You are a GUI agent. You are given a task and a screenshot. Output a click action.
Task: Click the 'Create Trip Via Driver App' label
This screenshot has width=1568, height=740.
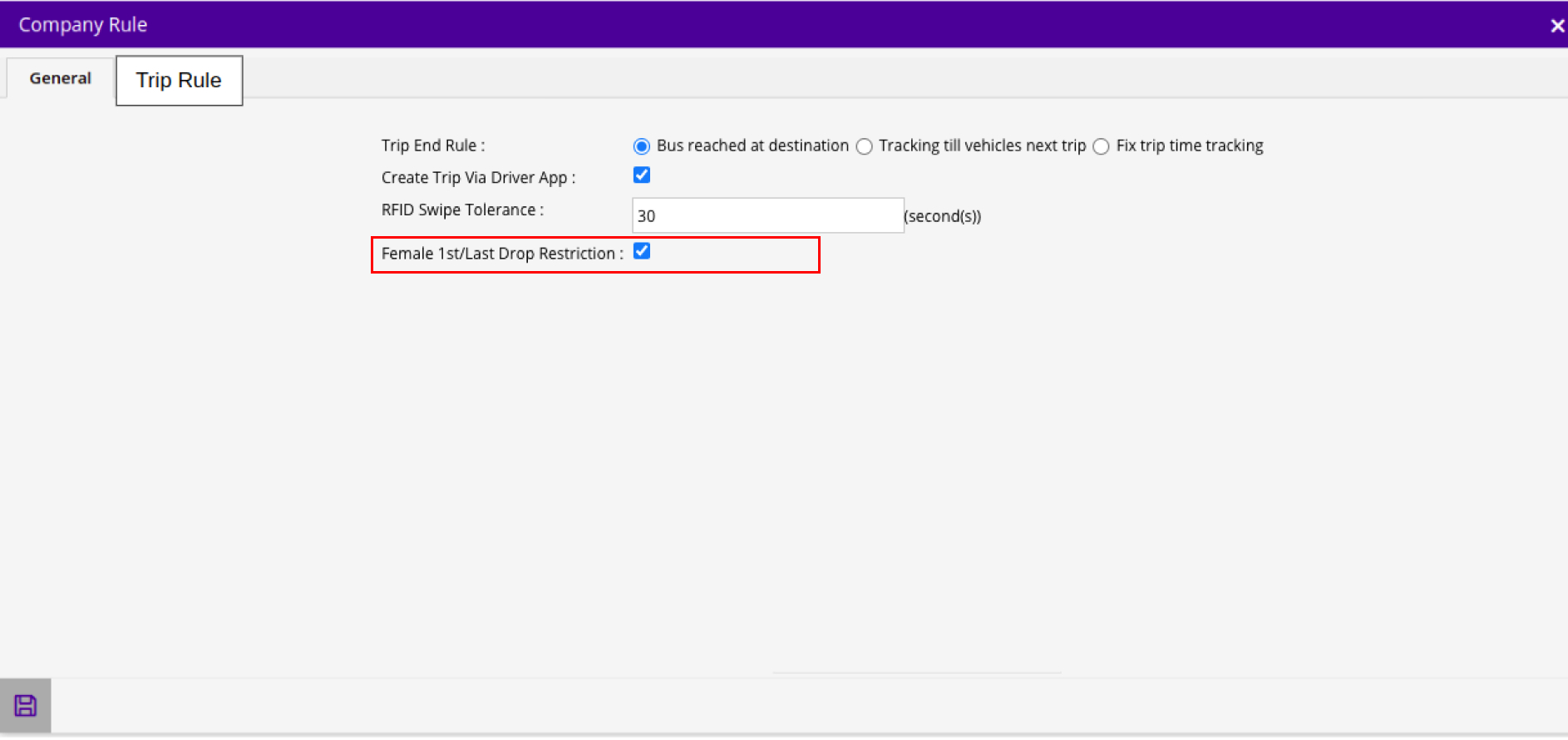[x=477, y=178]
